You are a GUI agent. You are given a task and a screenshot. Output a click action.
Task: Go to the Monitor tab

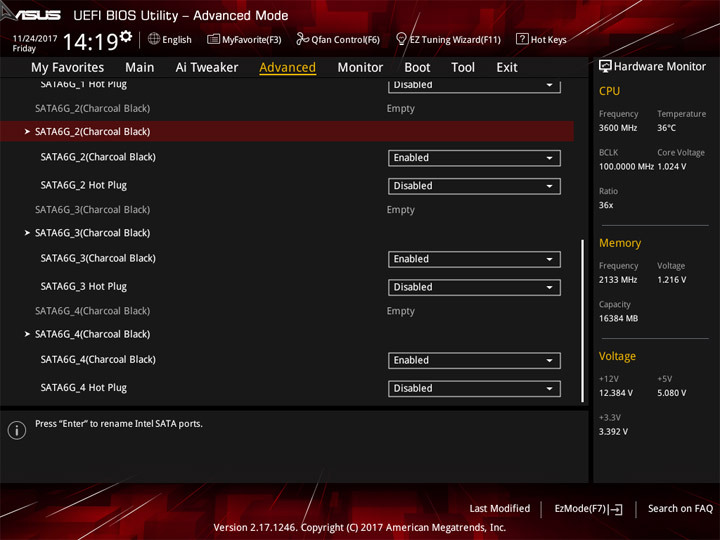pos(360,68)
